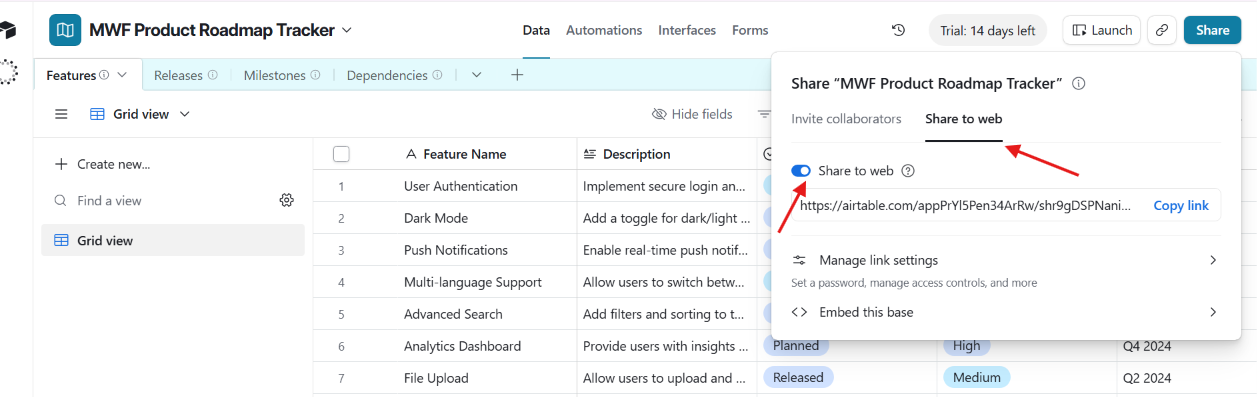
Task: Check the select-all rows checkbox
Action: click(x=341, y=154)
